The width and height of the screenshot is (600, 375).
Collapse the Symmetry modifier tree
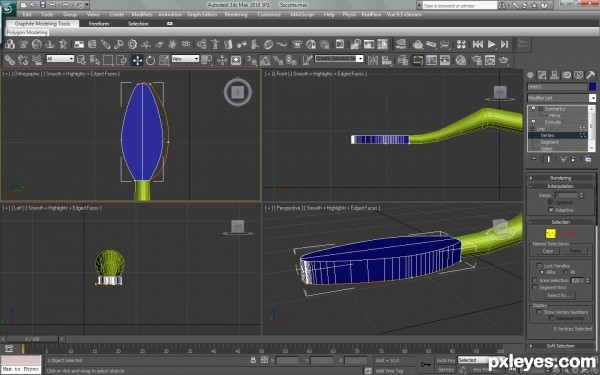tap(540, 109)
